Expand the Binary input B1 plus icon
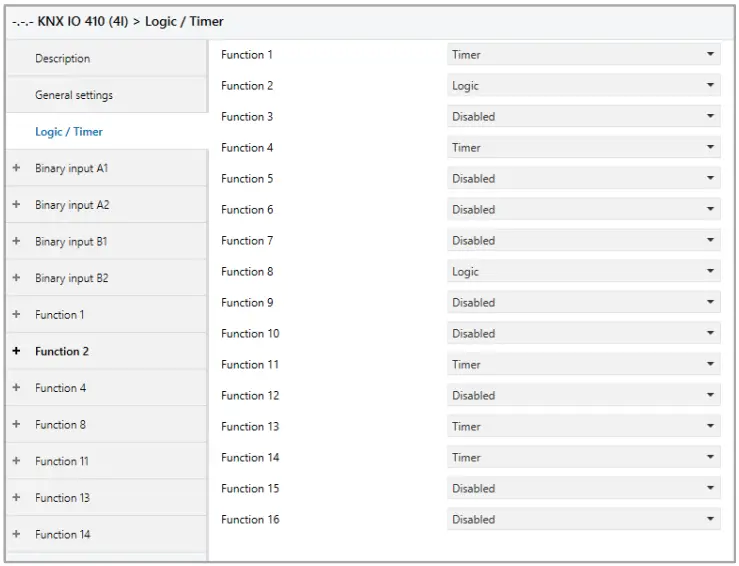 coord(16,241)
